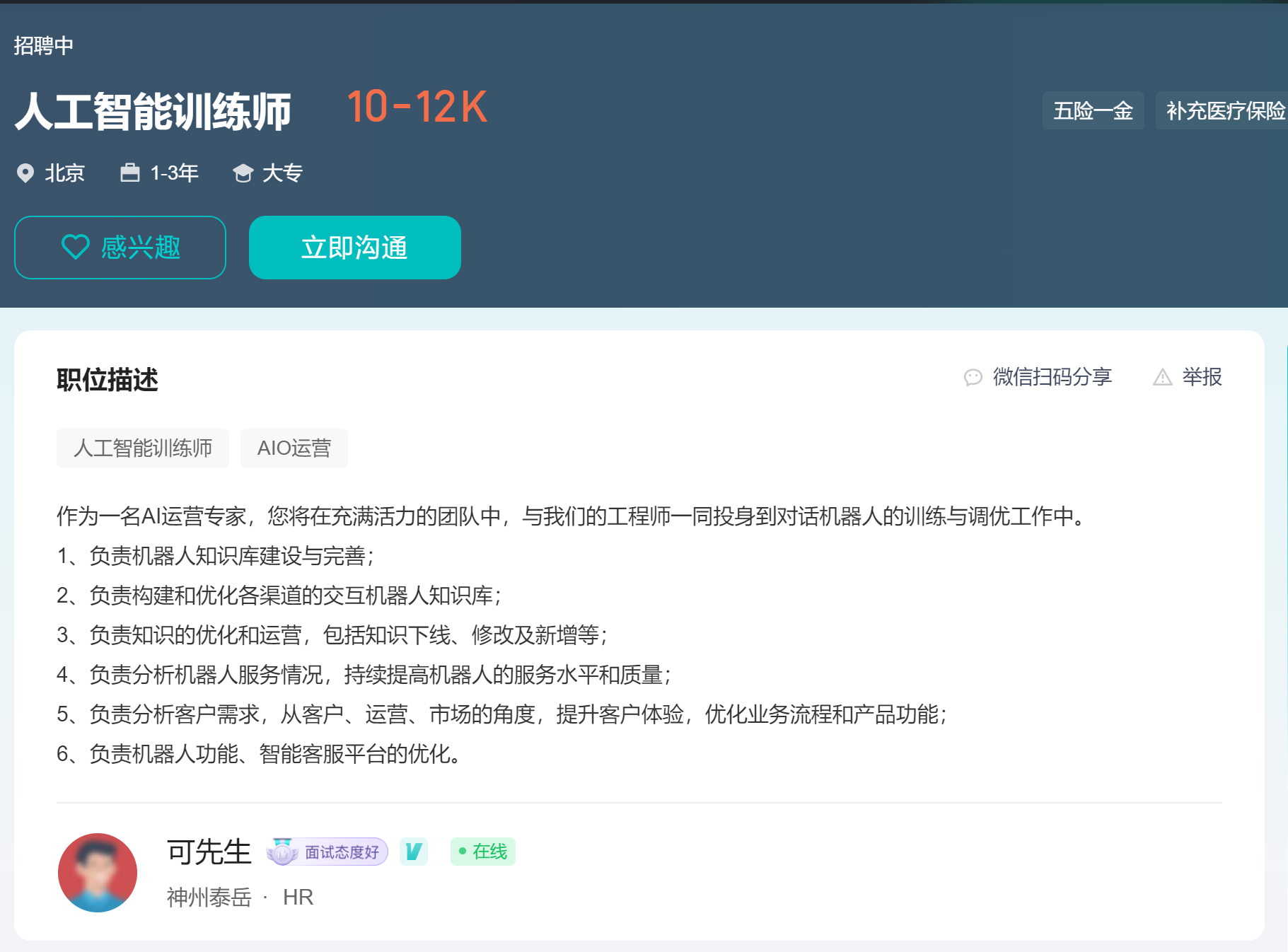Toggle favorite with the 感兴趣 button
This screenshot has width=1288, height=952.
tap(119, 247)
